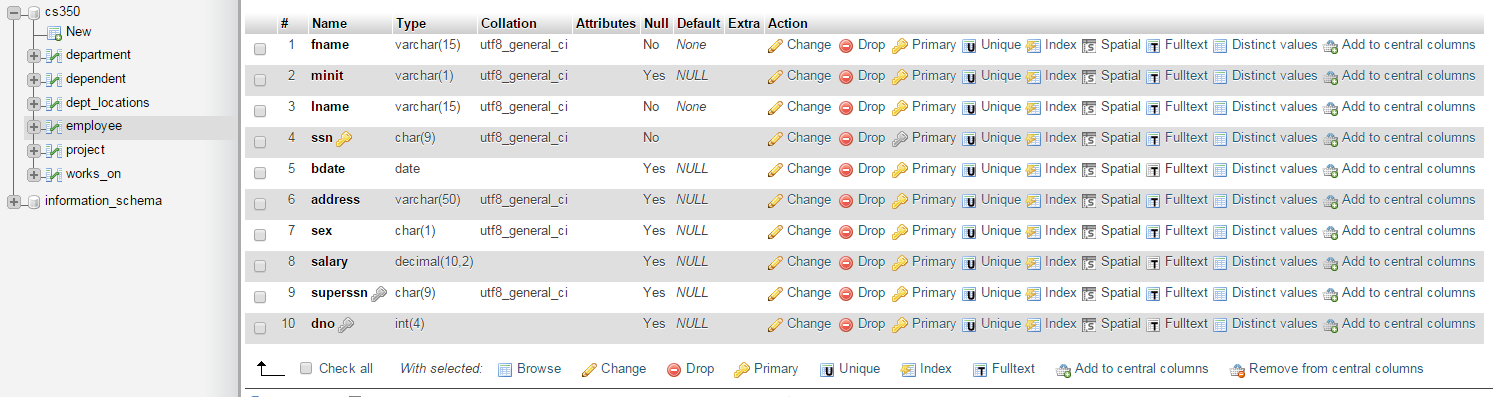
Task: Click the Spatial icon in sex row
Action: (1089, 232)
